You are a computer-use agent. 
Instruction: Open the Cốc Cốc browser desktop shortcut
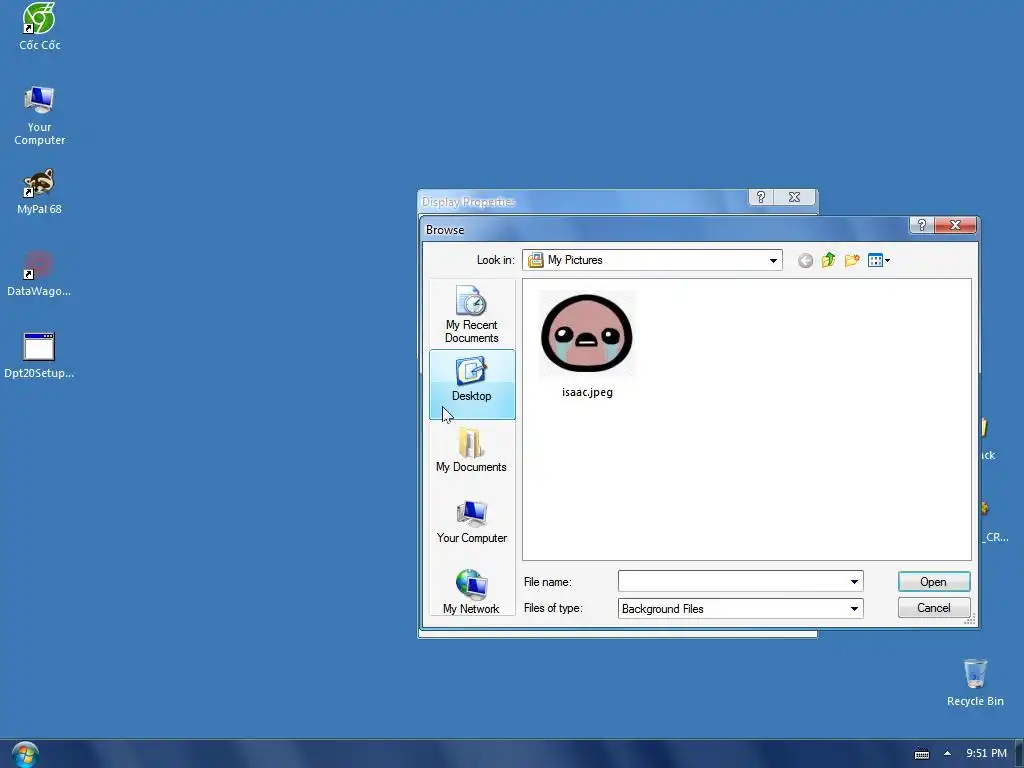39,26
